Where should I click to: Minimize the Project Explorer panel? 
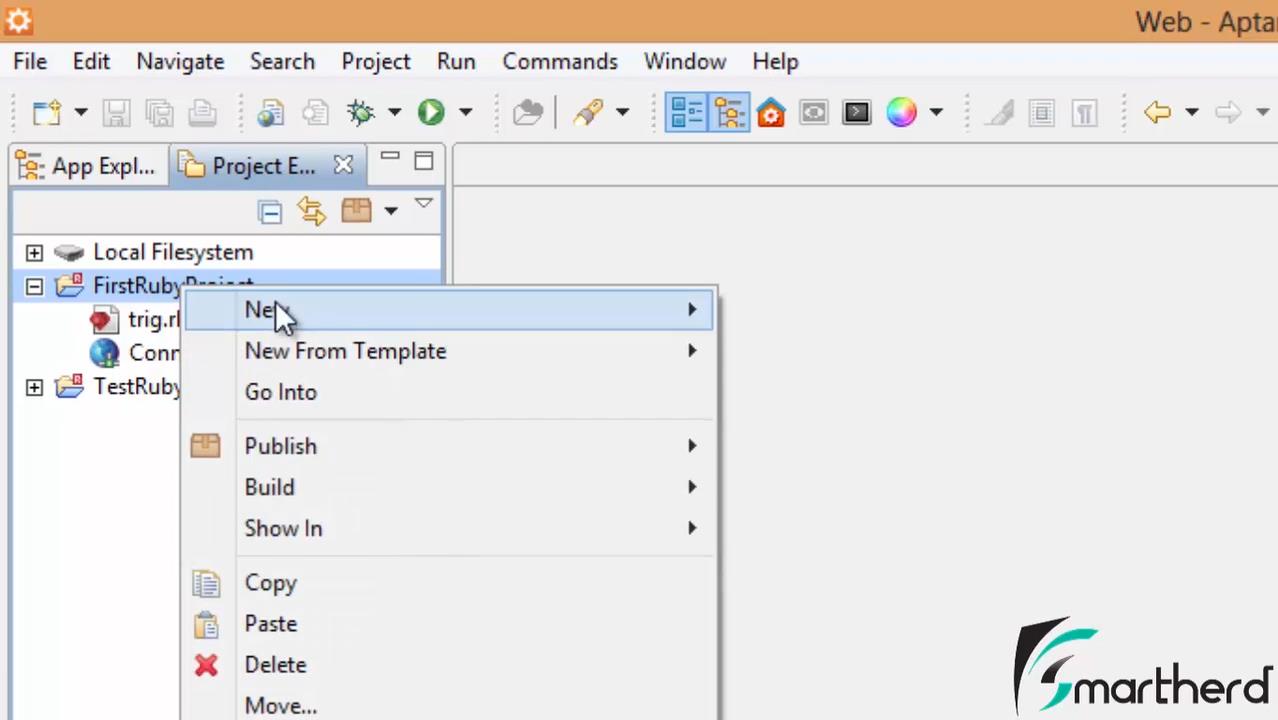[390, 158]
